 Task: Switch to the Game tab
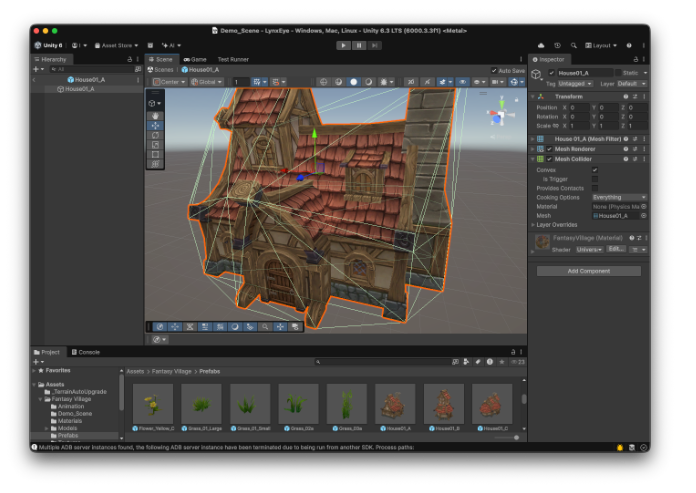pos(195,59)
